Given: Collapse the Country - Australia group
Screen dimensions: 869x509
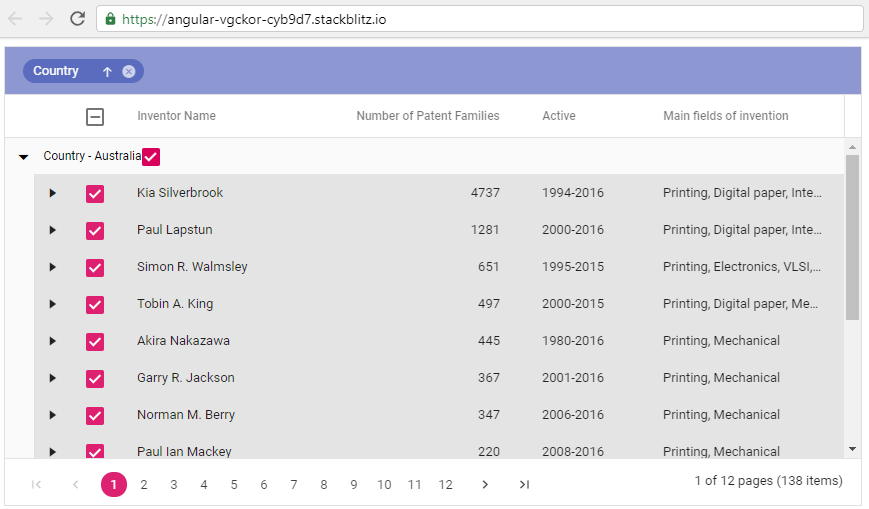Looking at the screenshot, I should 24,157.
